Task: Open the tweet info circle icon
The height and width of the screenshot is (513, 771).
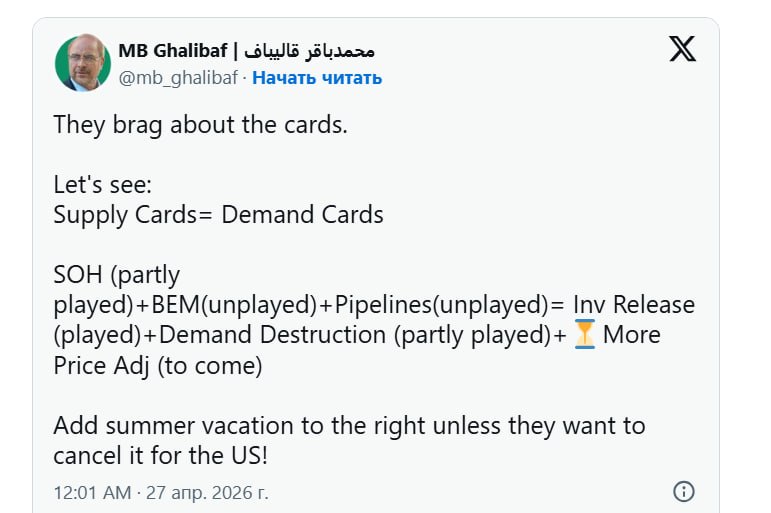Action: click(x=684, y=491)
